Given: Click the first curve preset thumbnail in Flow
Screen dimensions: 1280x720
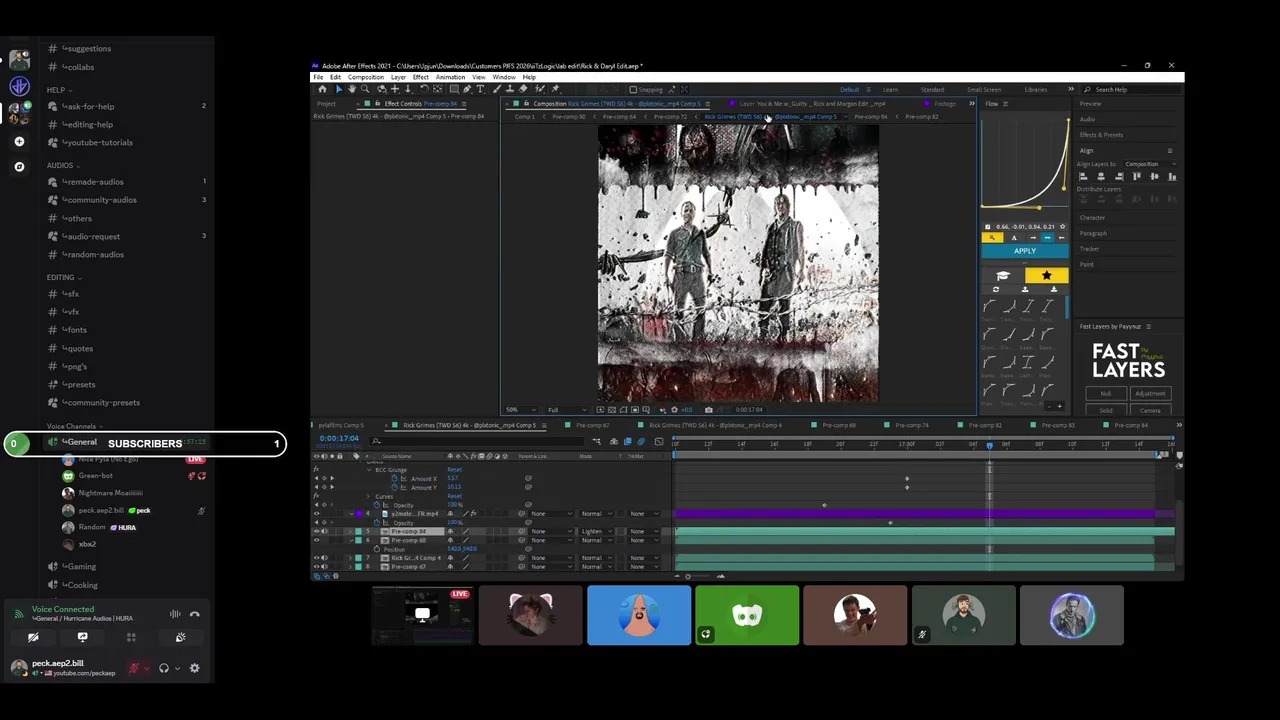Looking at the screenshot, I should [x=989, y=306].
